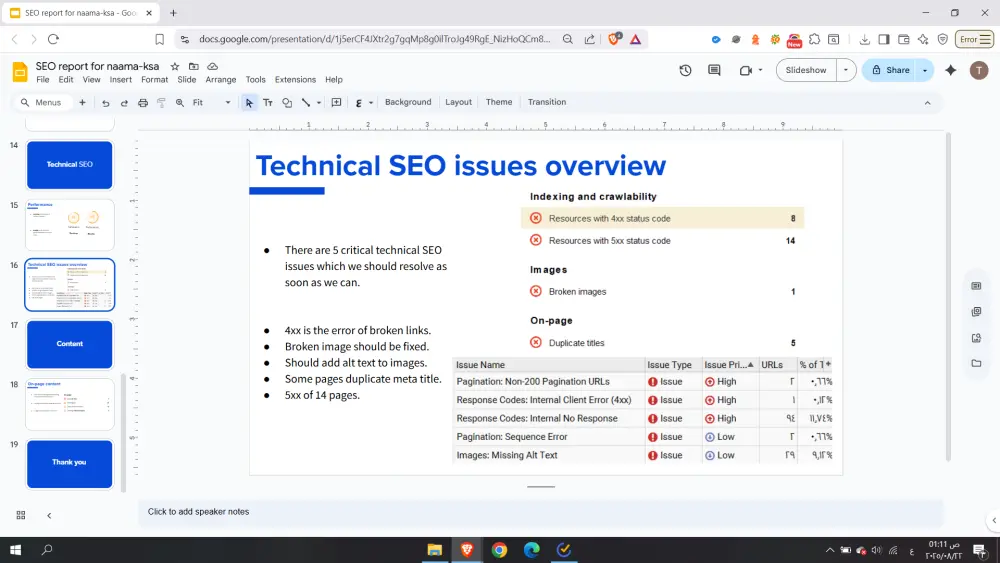This screenshot has height=563, width=1000.
Task: Add a new slide with plus icon
Action: [82, 102]
